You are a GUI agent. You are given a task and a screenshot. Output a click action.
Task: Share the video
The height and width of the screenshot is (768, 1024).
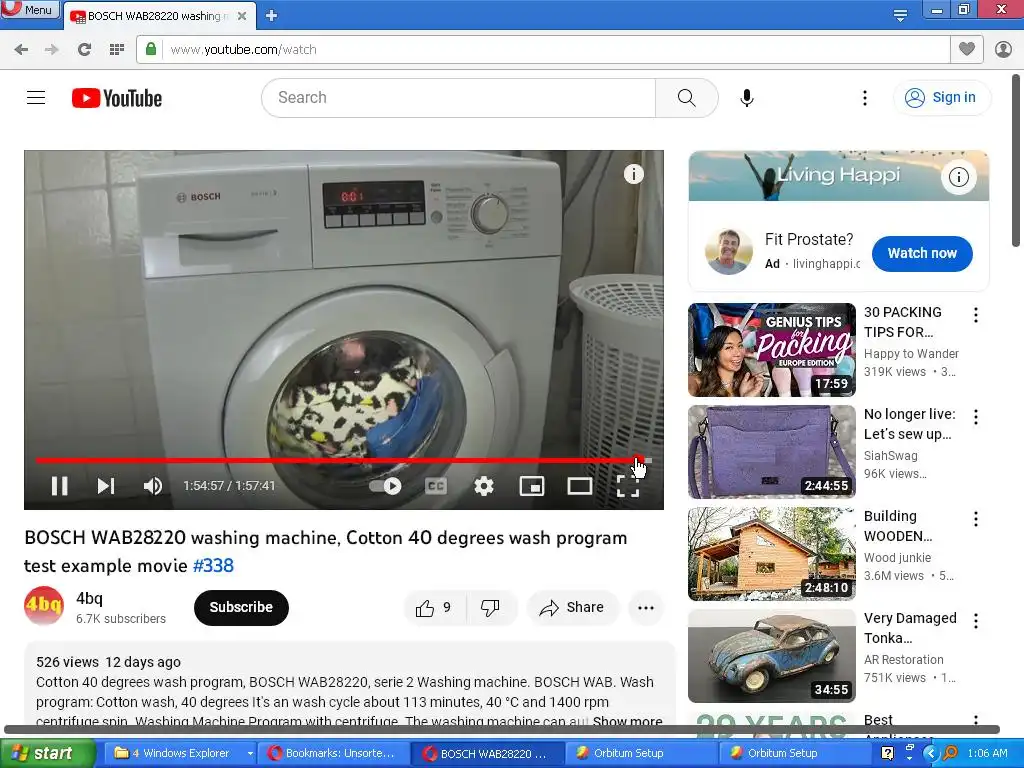571,608
